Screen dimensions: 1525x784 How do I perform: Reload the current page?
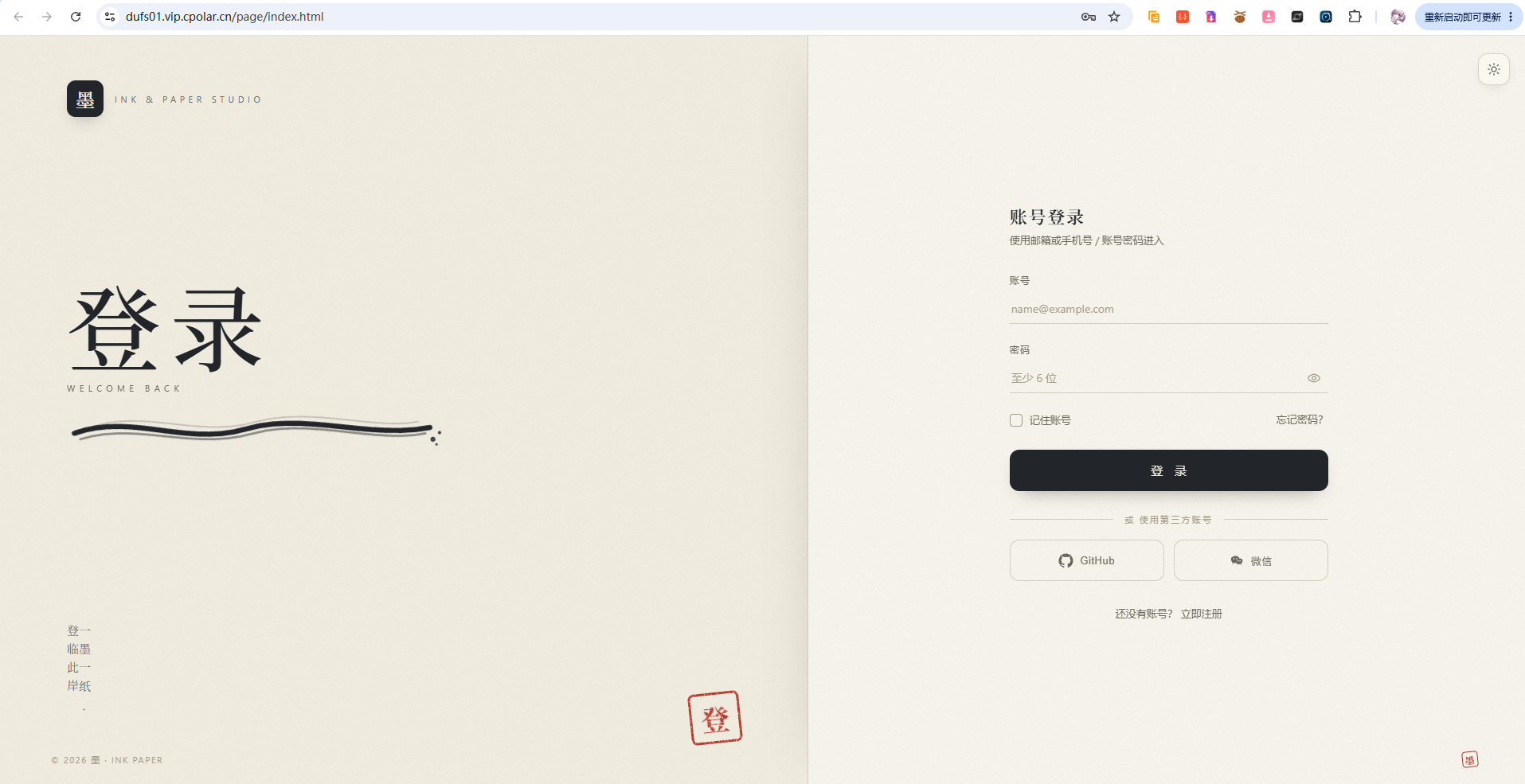(x=76, y=17)
